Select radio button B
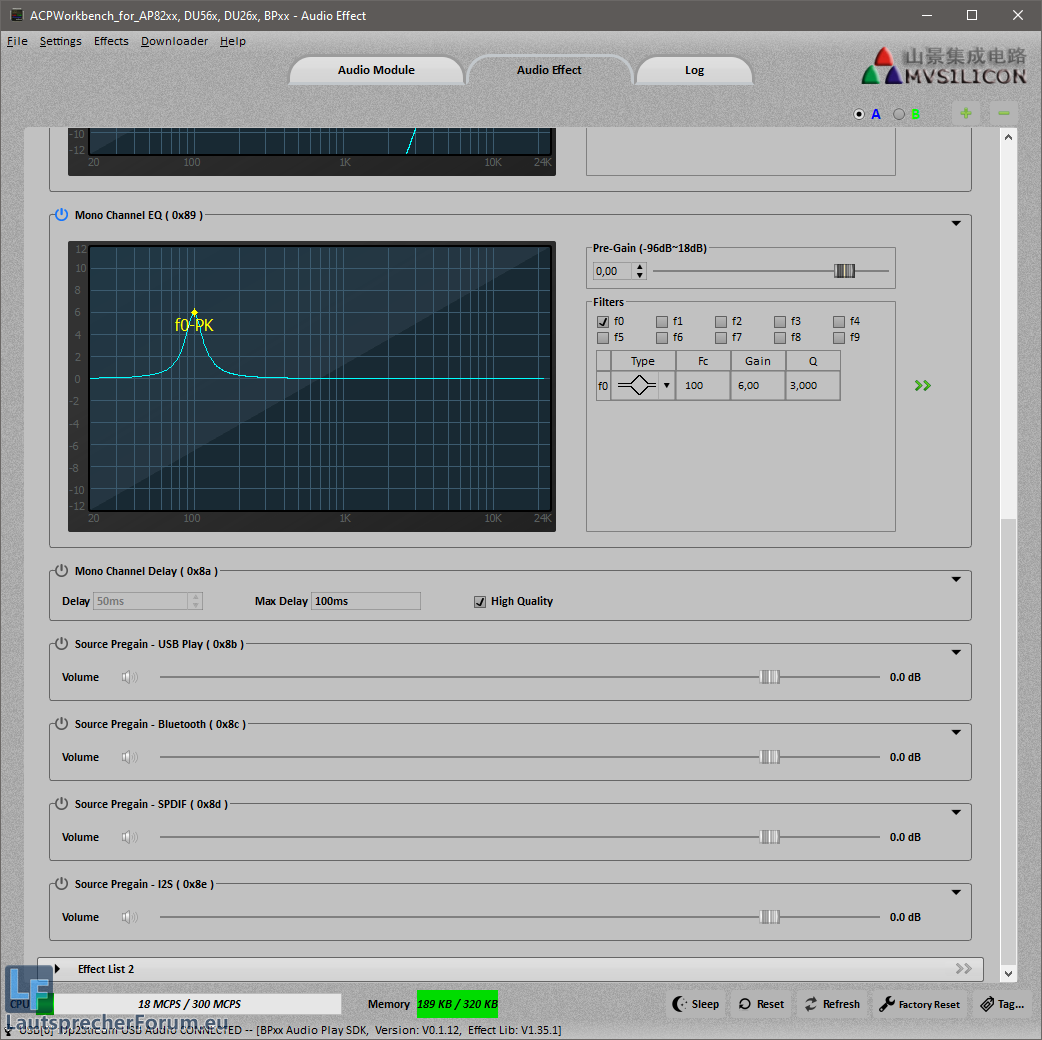This screenshot has height=1040, width=1042. [x=899, y=114]
